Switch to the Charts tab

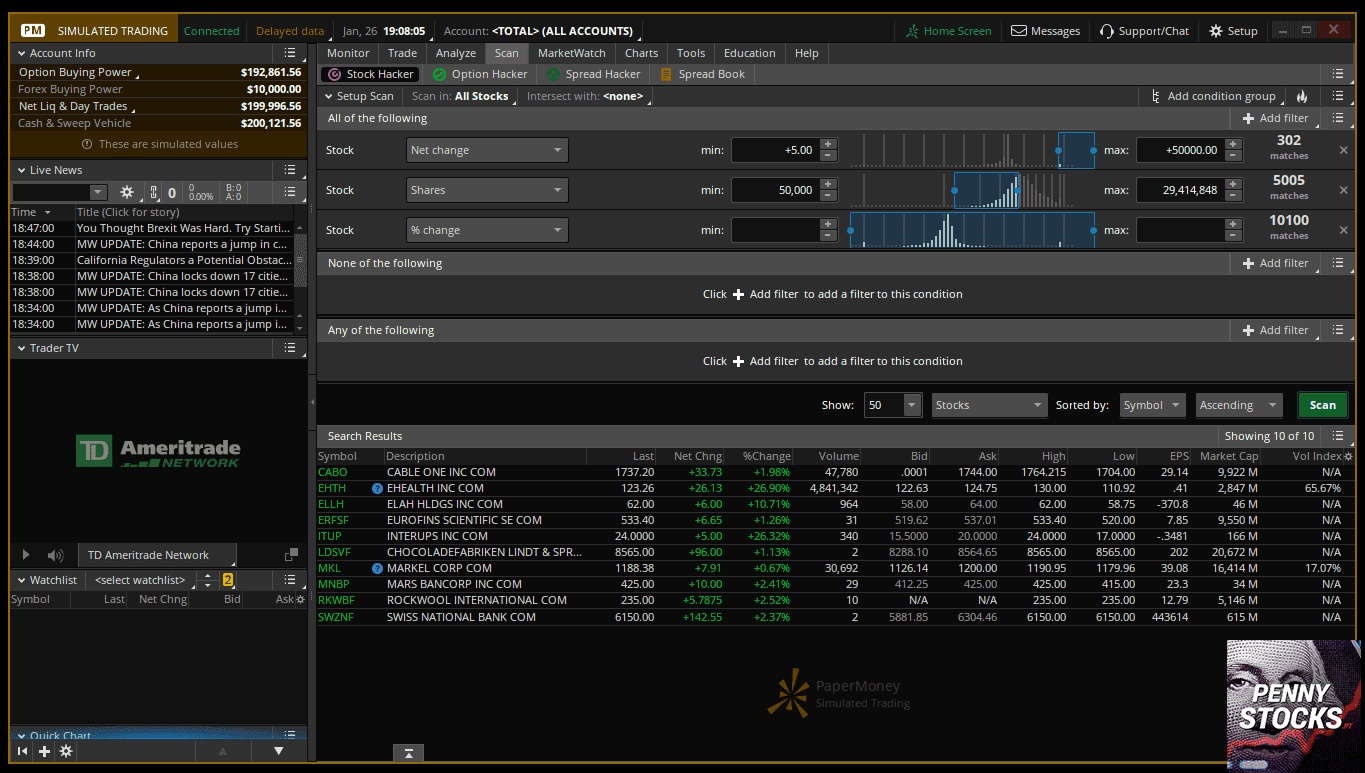point(642,53)
